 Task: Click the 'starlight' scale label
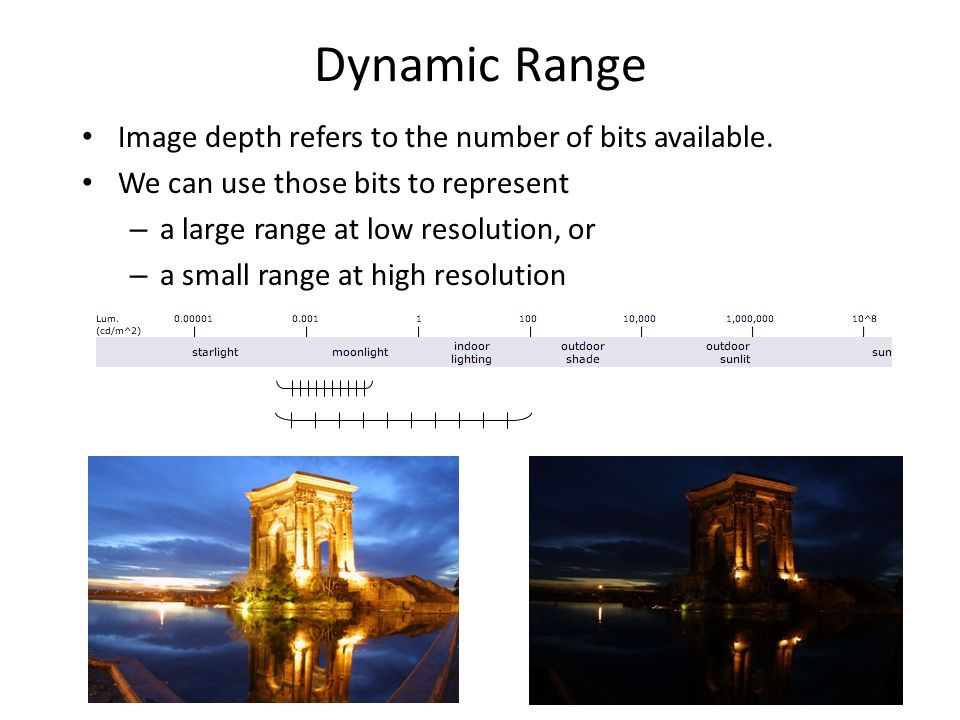point(215,352)
